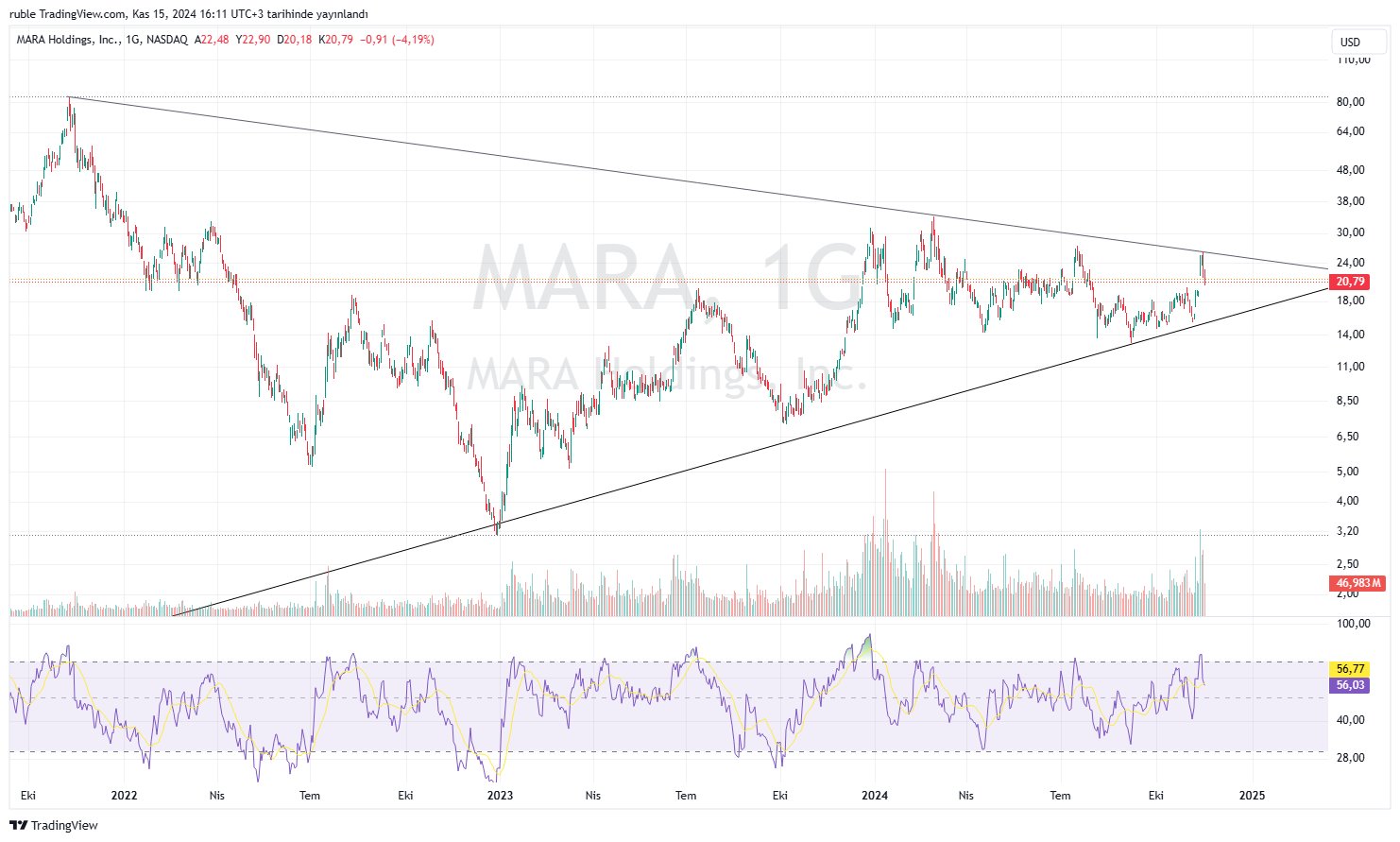Click the yellow 56,77 RSI average tag

point(1351,669)
